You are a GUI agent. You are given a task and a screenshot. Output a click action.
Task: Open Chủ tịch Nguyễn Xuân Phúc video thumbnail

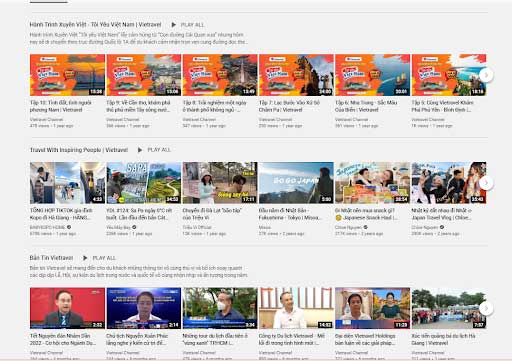pos(144,308)
